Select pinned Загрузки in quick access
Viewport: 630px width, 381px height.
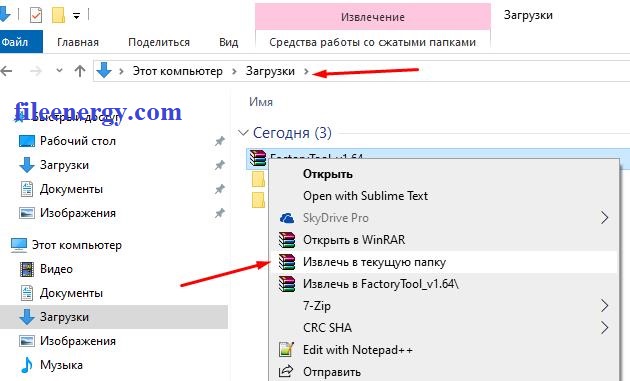pos(64,165)
